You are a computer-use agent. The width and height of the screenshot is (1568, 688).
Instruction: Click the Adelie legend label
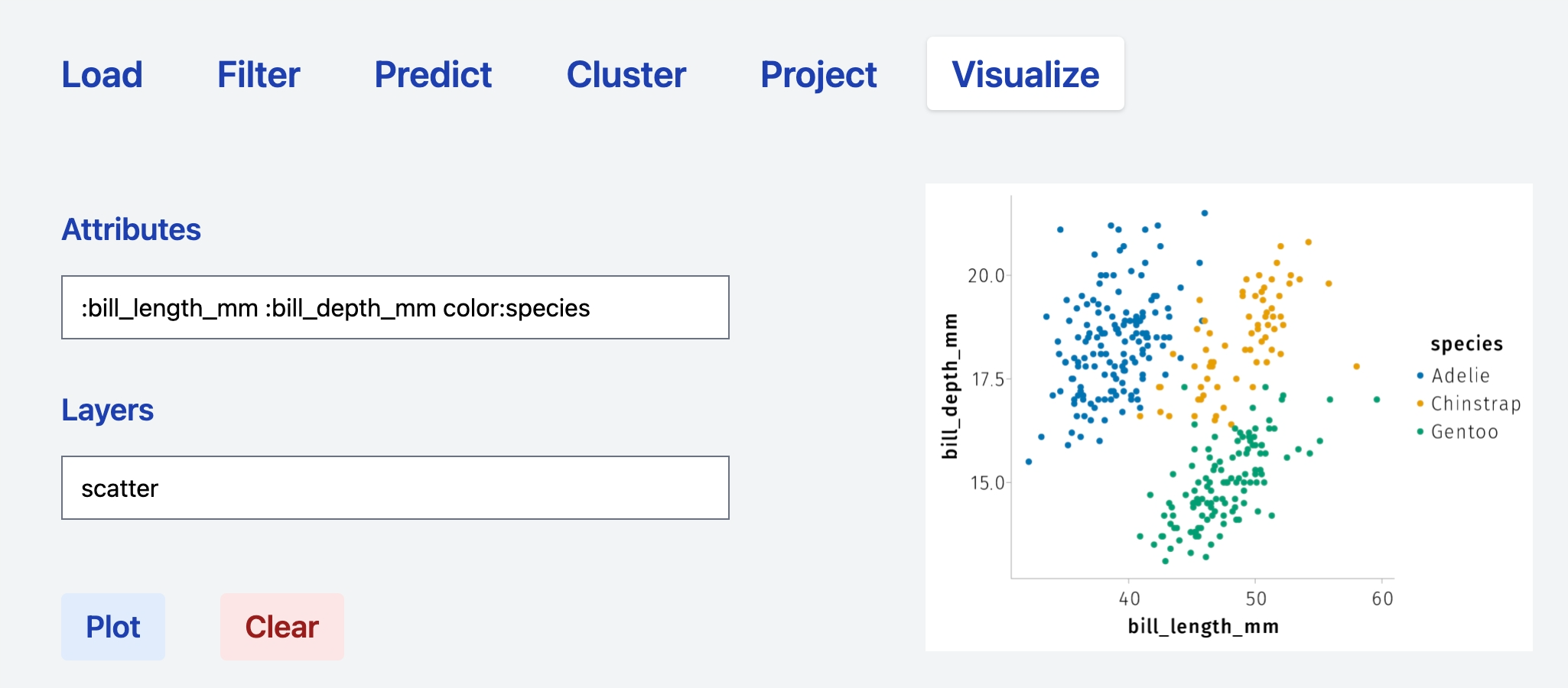pyautogui.click(x=1460, y=375)
